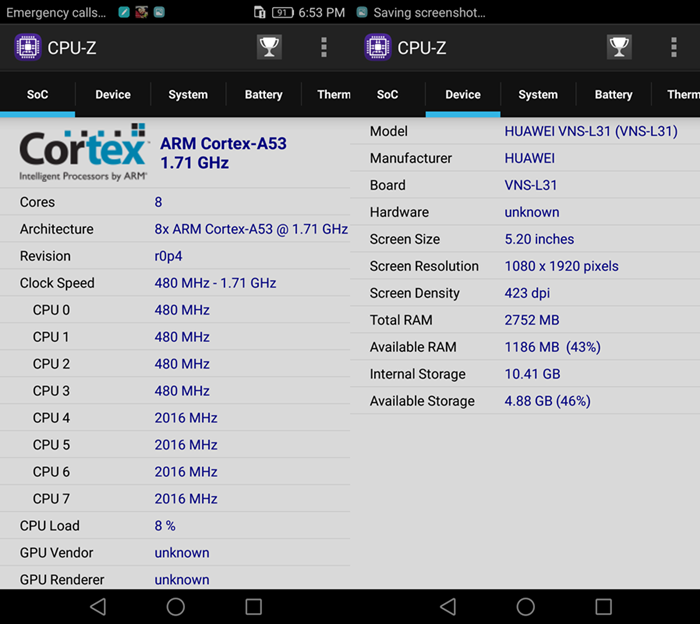Image resolution: width=700 pixels, height=624 pixels.
Task: Tap the Cortex ARM logo image
Action: (x=83, y=153)
